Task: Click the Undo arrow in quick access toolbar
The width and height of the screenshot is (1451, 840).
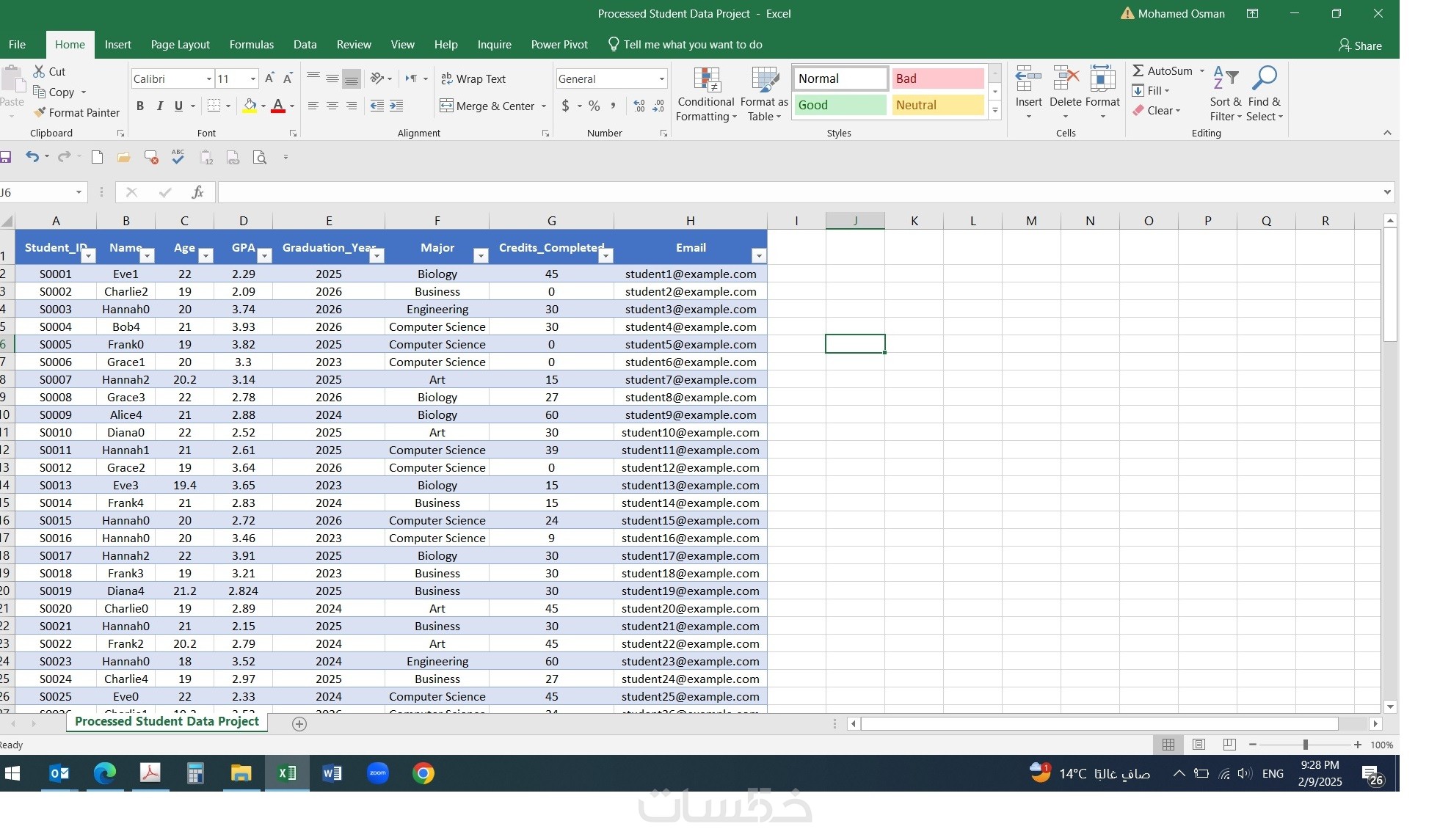Action: click(x=32, y=156)
